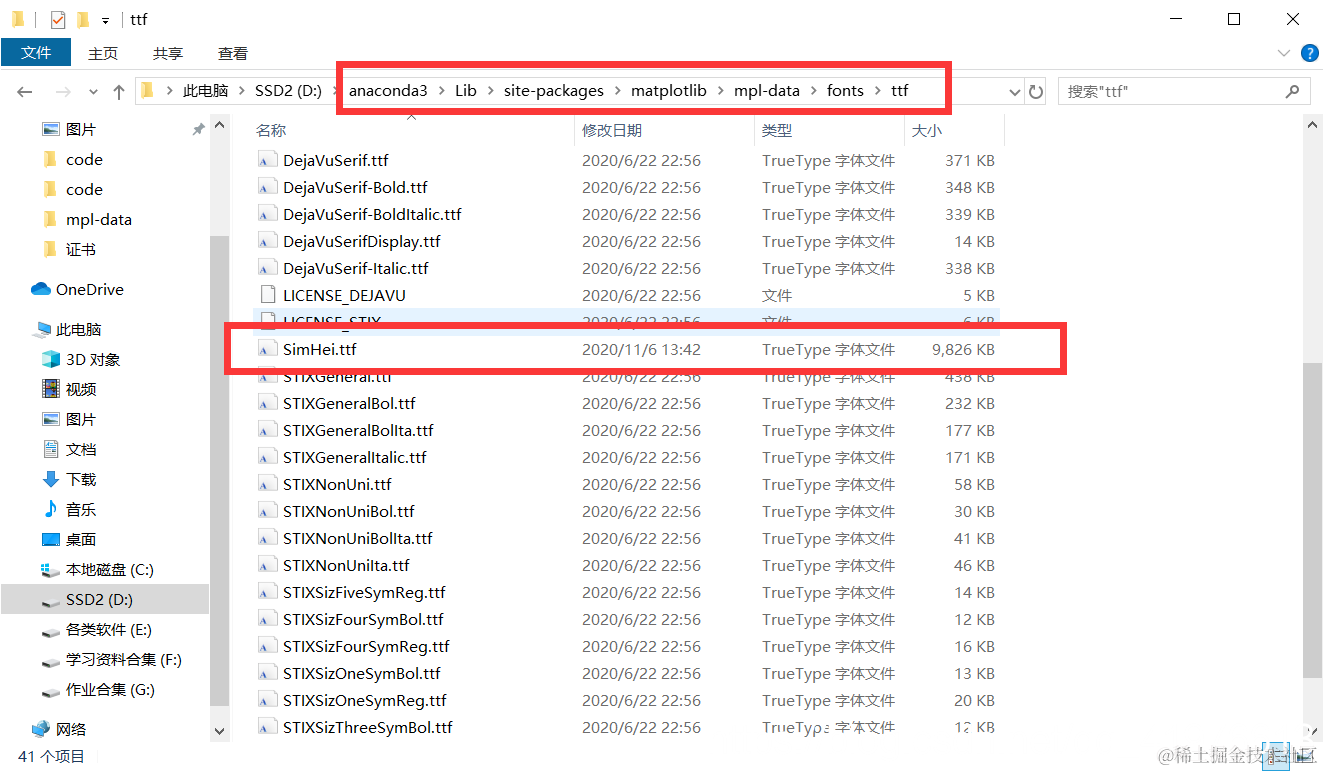Switch to the 主页 ribbon tab
The width and height of the screenshot is (1324, 772).
point(103,53)
